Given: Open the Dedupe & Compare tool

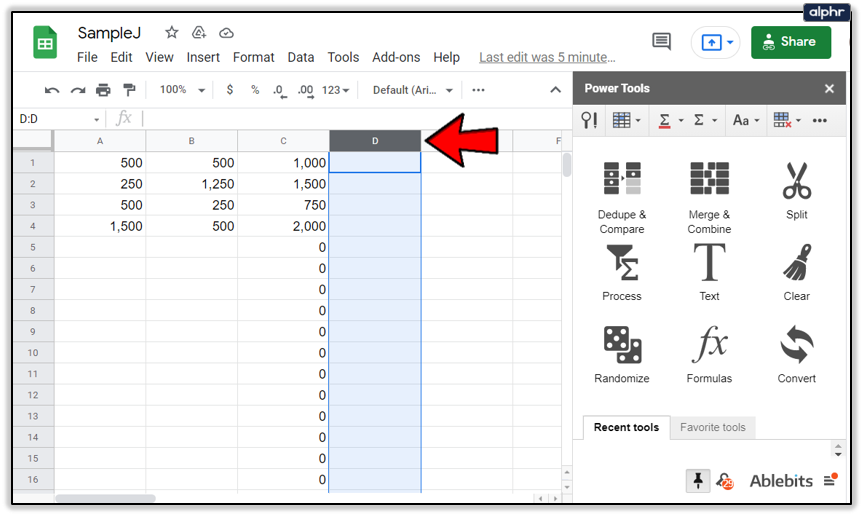Looking at the screenshot, I should (x=622, y=197).
